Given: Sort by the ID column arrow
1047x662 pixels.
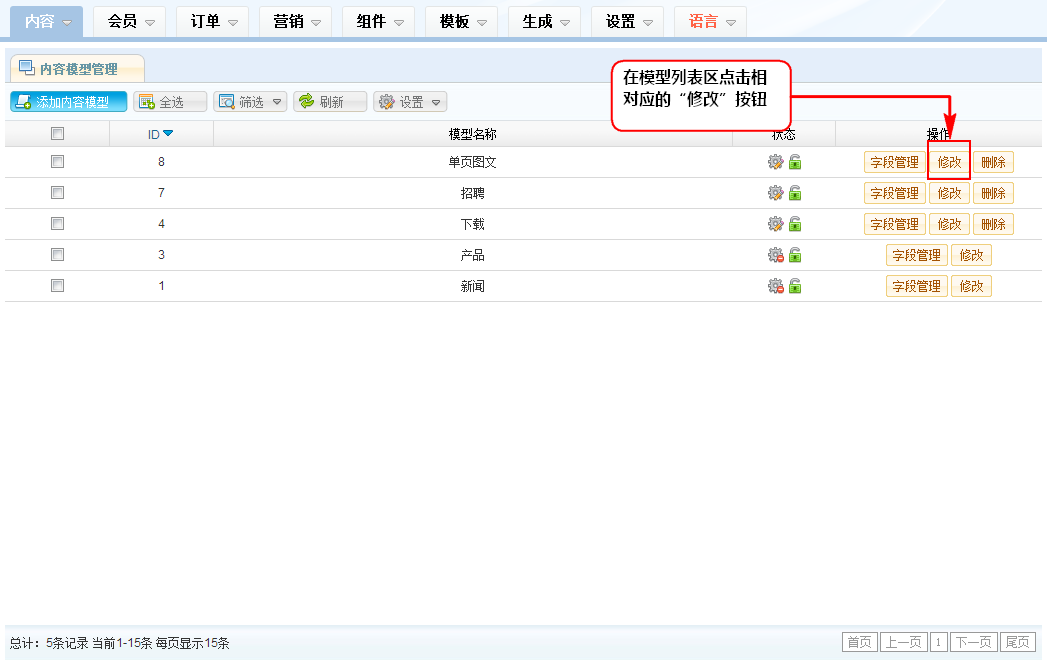Looking at the screenshot, I should pyautogui.click(x=168, y=134).
